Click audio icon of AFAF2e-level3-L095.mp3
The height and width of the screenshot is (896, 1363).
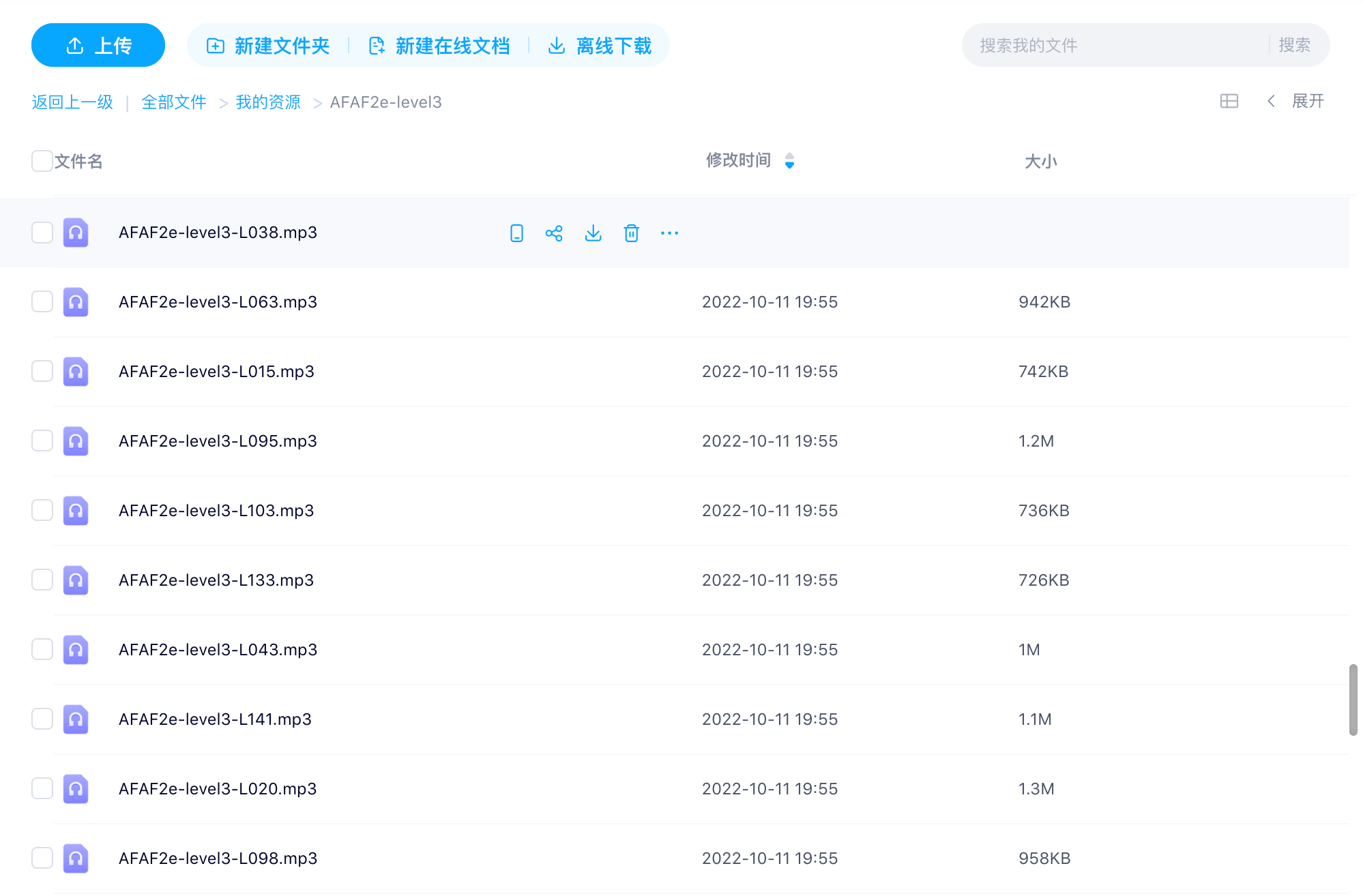click(76, 441)
